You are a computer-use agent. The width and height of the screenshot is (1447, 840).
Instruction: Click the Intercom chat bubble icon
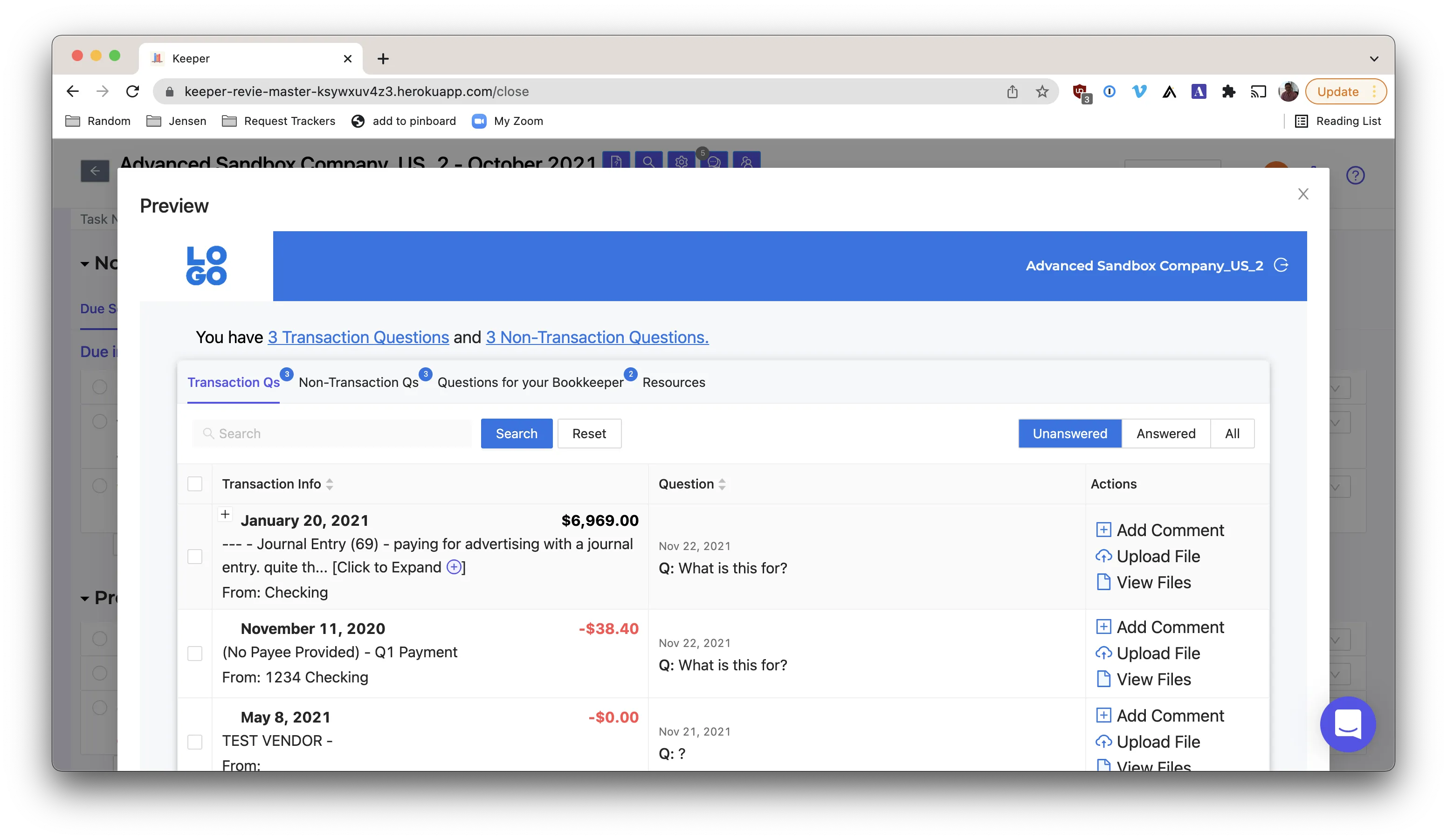tap(1347, 724)
